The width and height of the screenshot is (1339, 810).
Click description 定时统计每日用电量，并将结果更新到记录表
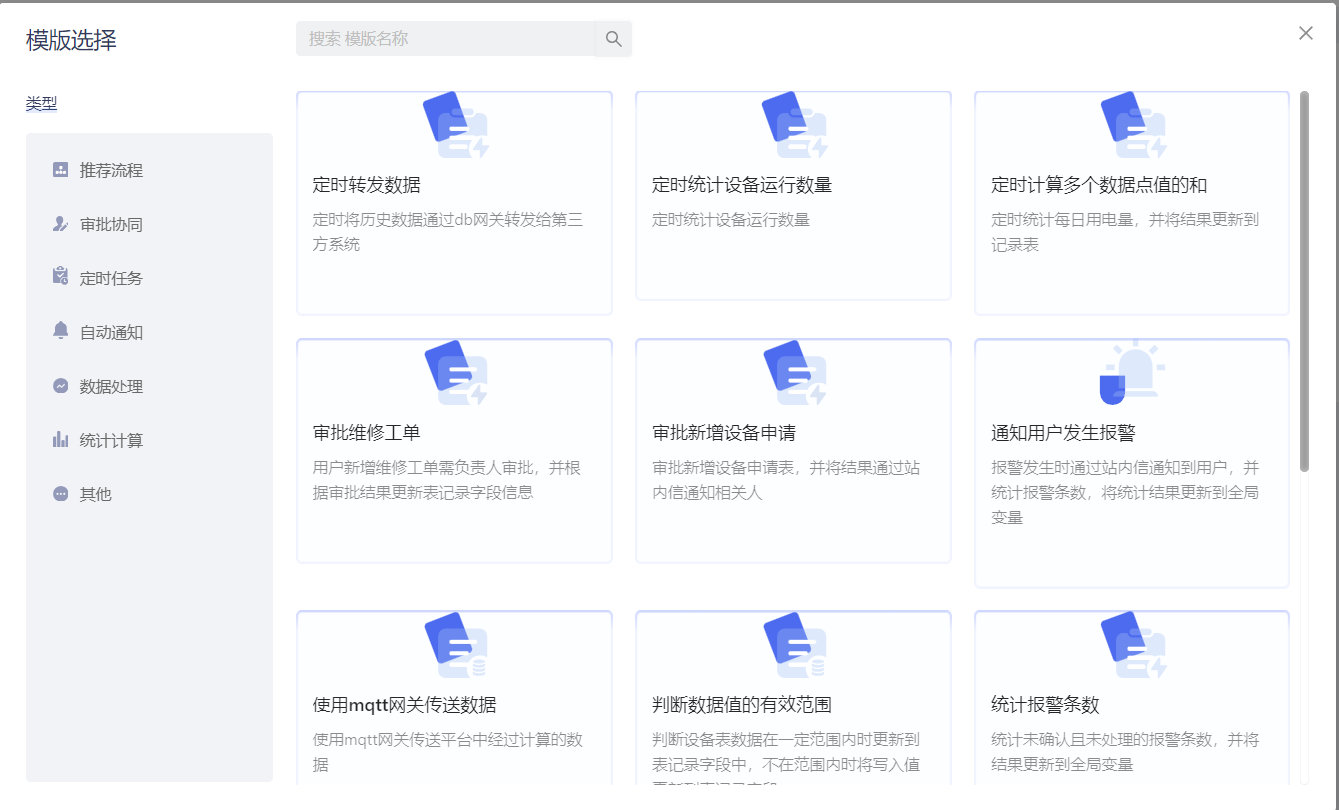point(1125,232)
